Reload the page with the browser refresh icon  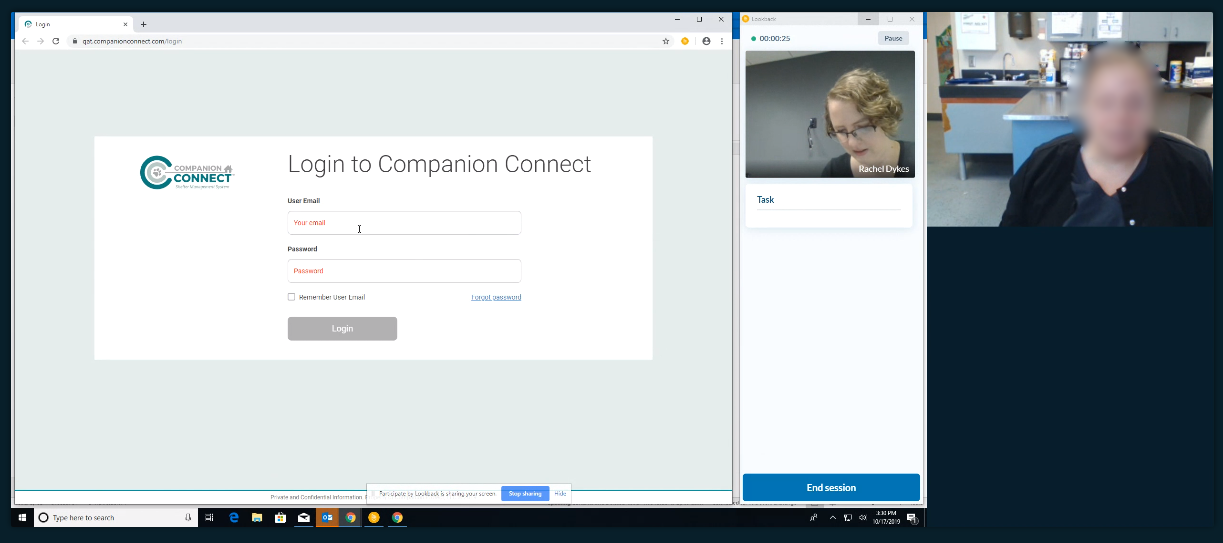tap(56, 41)
